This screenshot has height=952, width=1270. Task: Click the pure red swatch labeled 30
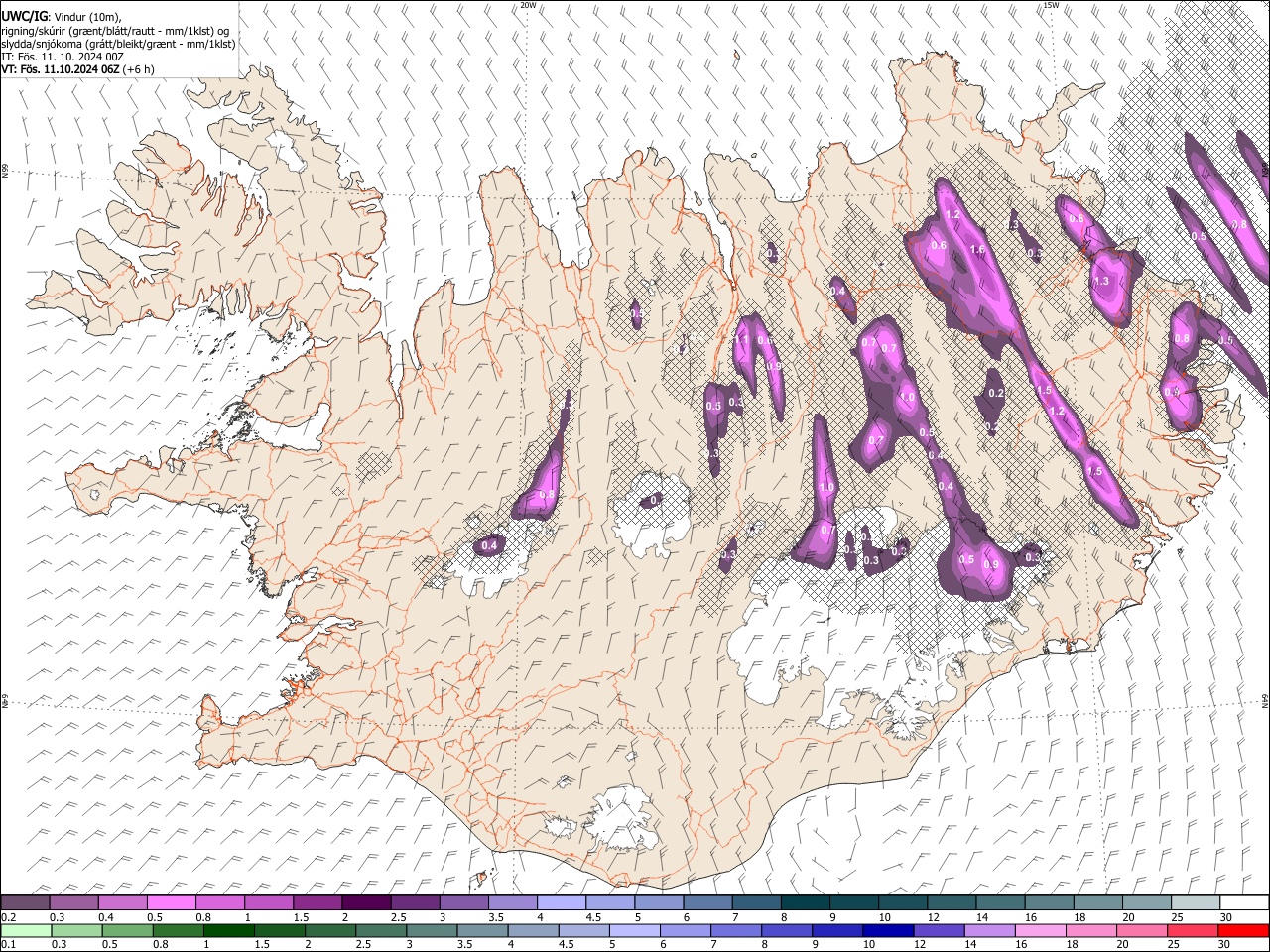tap(1243, 930)
